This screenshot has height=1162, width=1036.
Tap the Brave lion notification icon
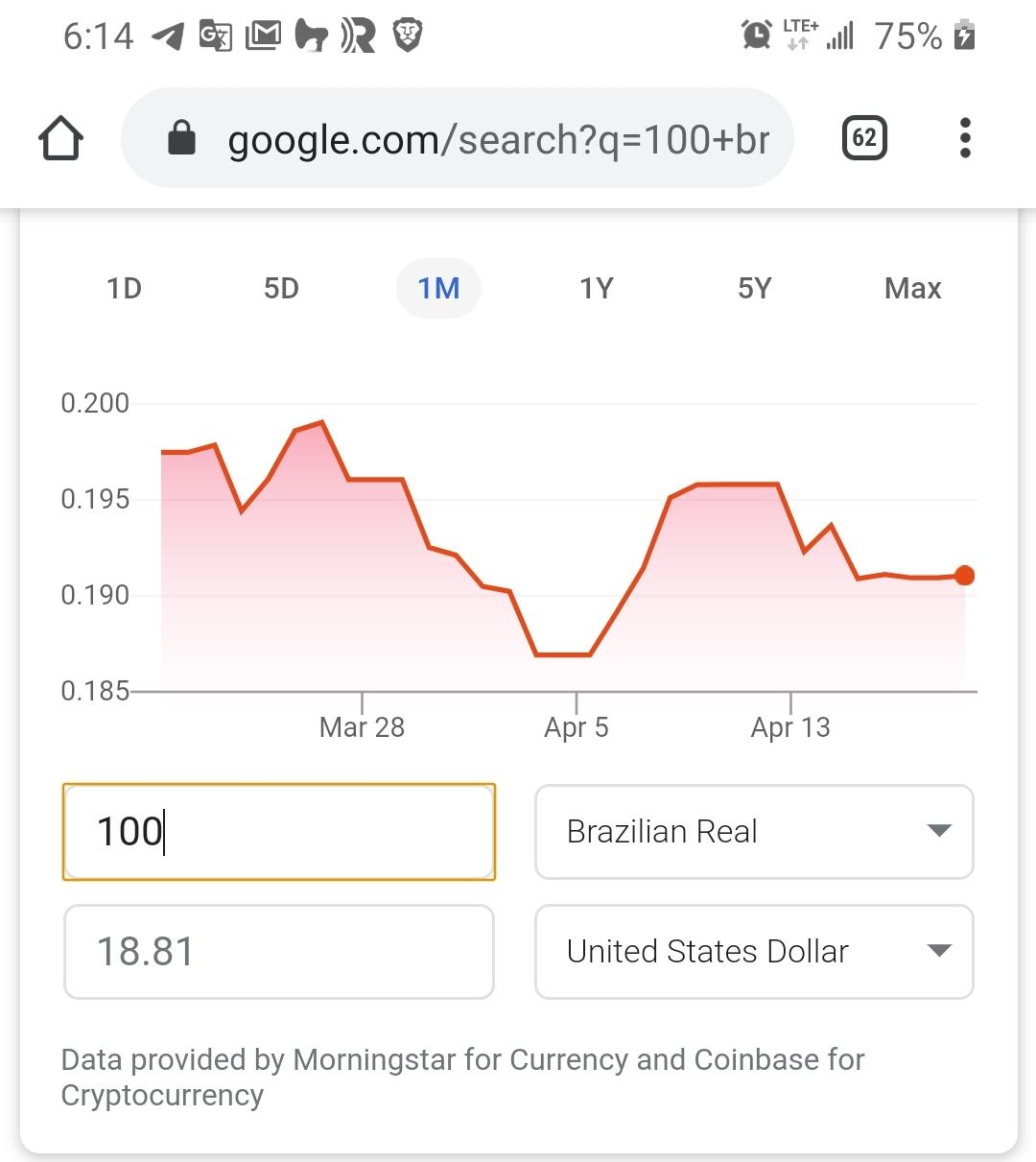409,36
